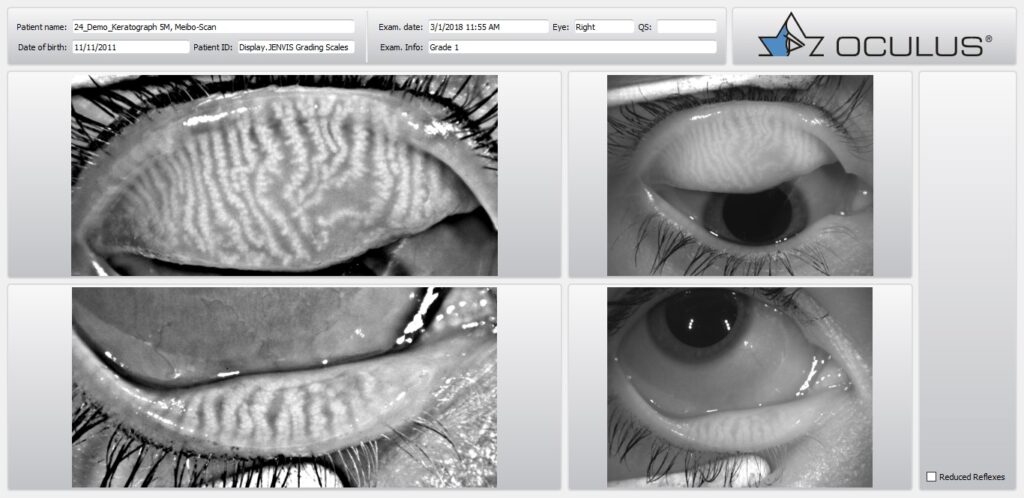Enable the Reduced Reflexes checkbox
This screenshot has height=498, width=1024.
pos(932,477)
